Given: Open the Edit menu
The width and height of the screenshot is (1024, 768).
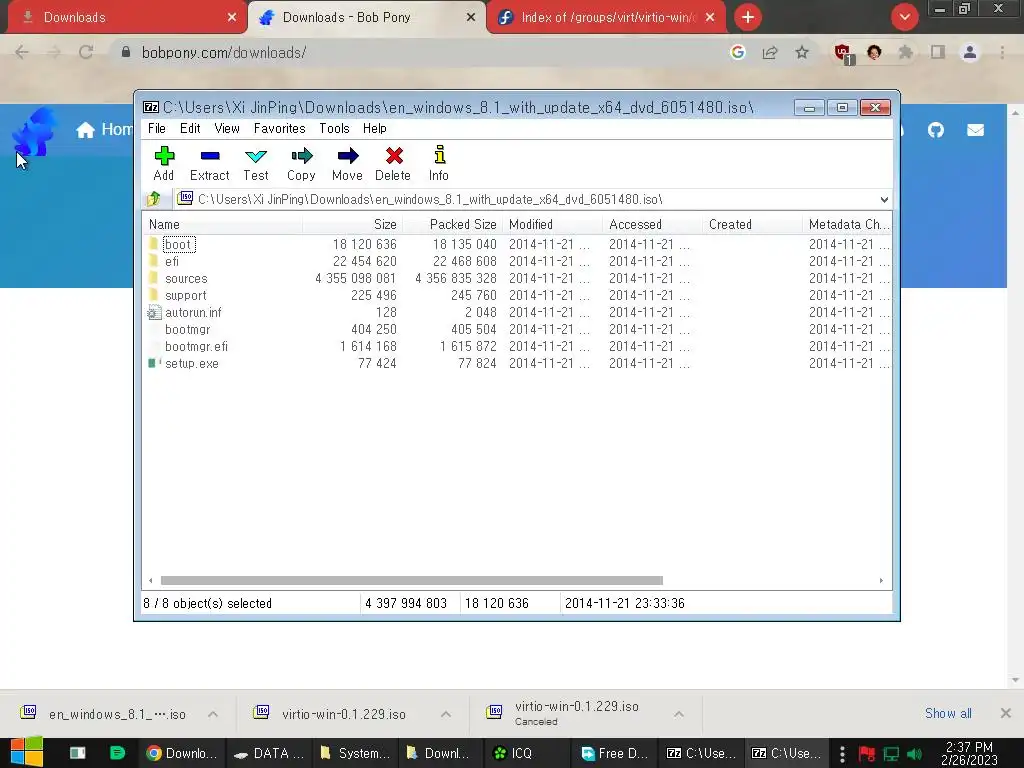Looking at the screenshot, I should pyautogui.click(x=190, y=128).
